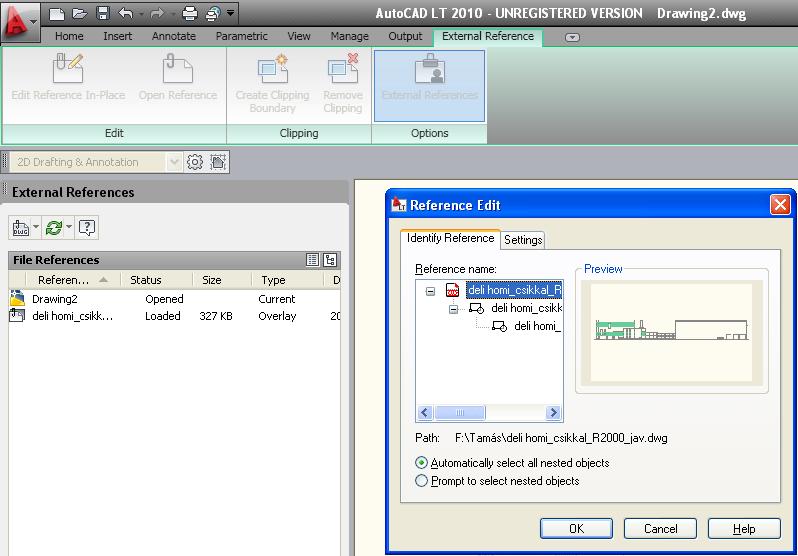Undo the last action
Screen dimensions: 798x556
(125, 13)
